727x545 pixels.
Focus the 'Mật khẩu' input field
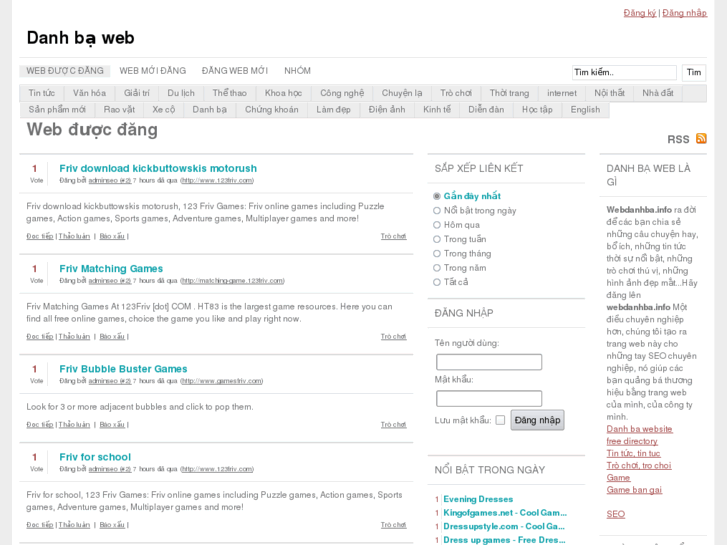(x=489, y=398)
